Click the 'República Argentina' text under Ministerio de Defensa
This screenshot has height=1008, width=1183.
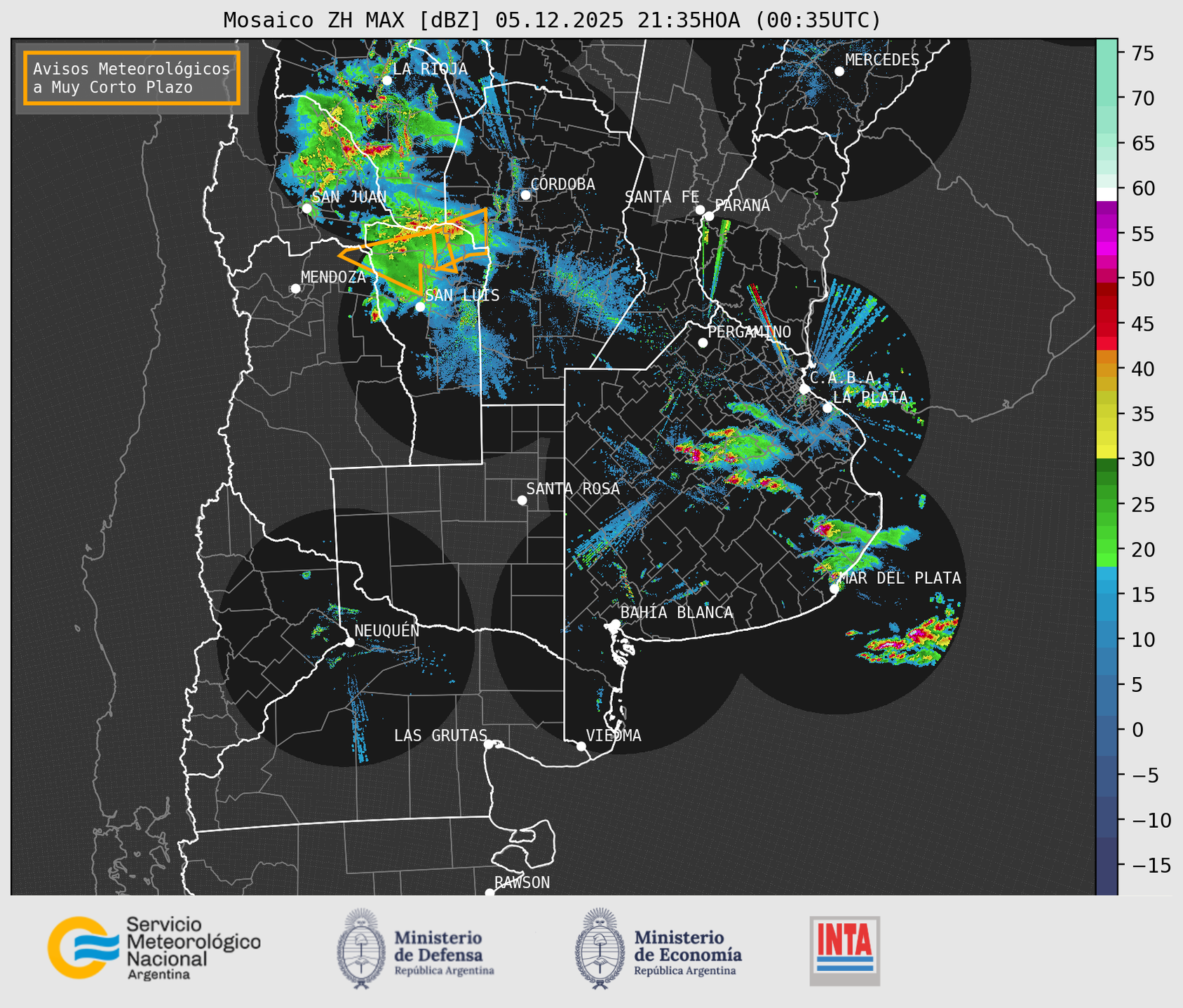click(x=444, y=971)
